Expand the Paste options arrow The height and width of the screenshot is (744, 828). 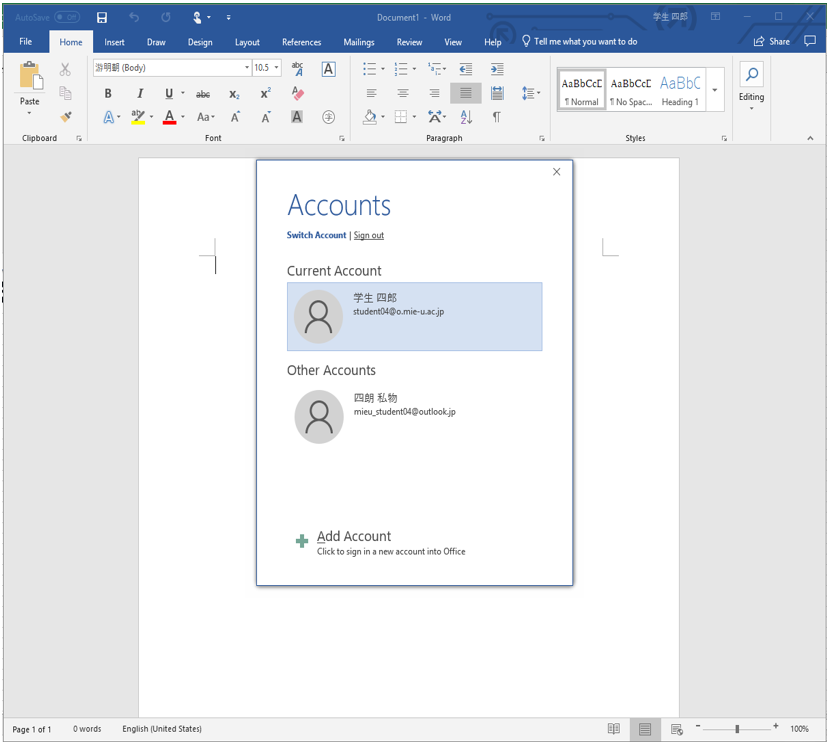[29, 113]
